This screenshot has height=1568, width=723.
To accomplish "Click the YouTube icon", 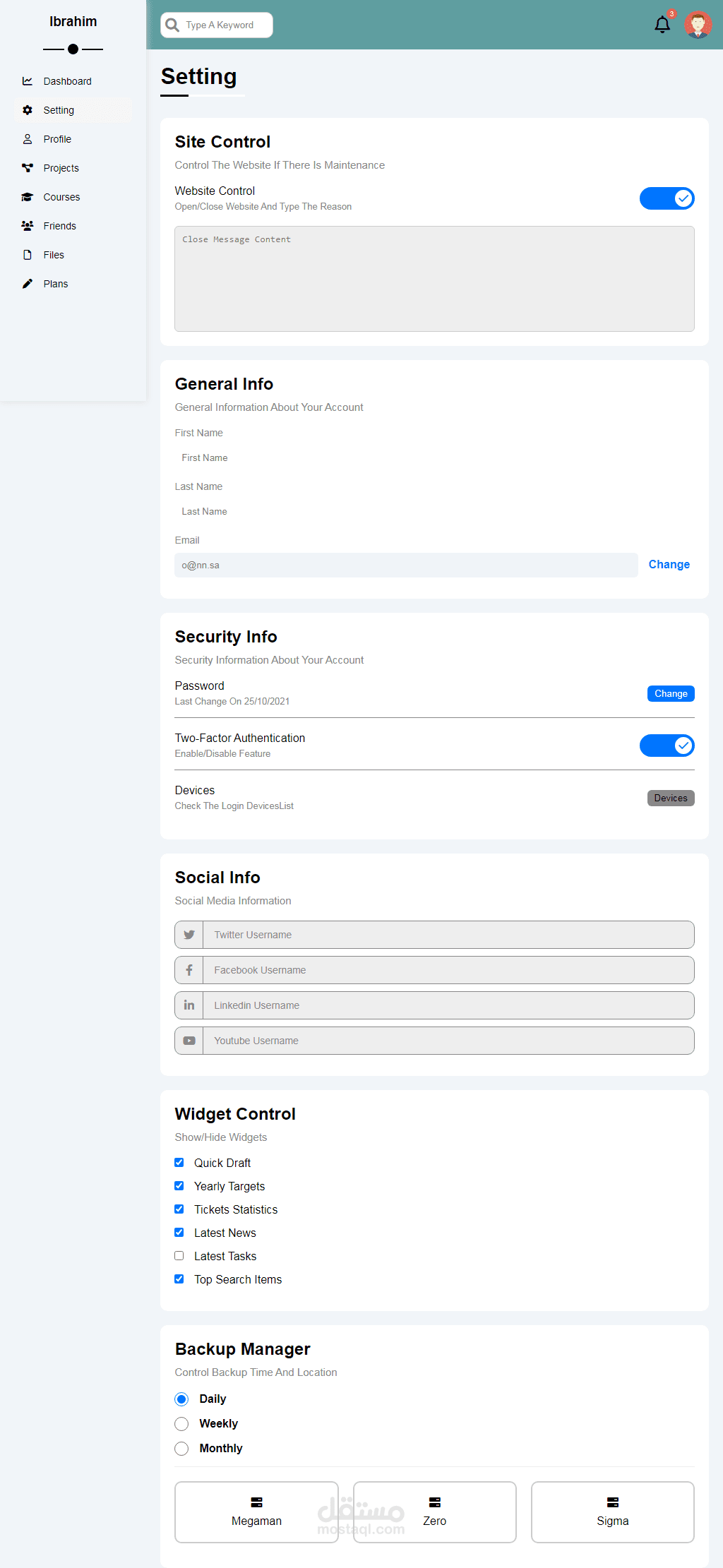I will pyautogui.click(x=189, y=1041).
